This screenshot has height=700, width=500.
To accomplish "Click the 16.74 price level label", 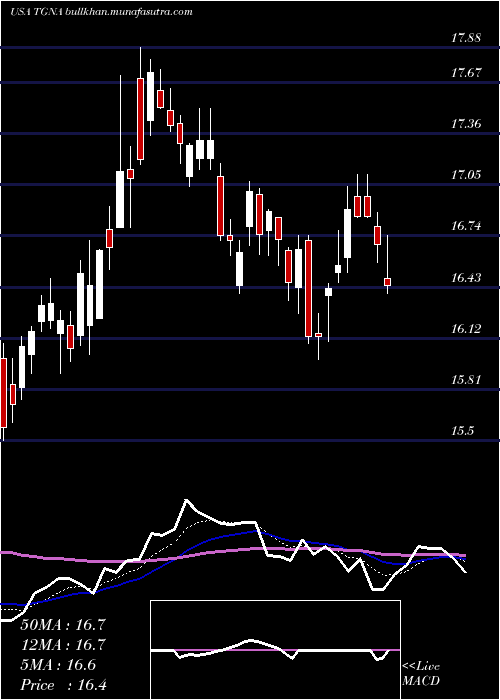I will tap(466, 226).
